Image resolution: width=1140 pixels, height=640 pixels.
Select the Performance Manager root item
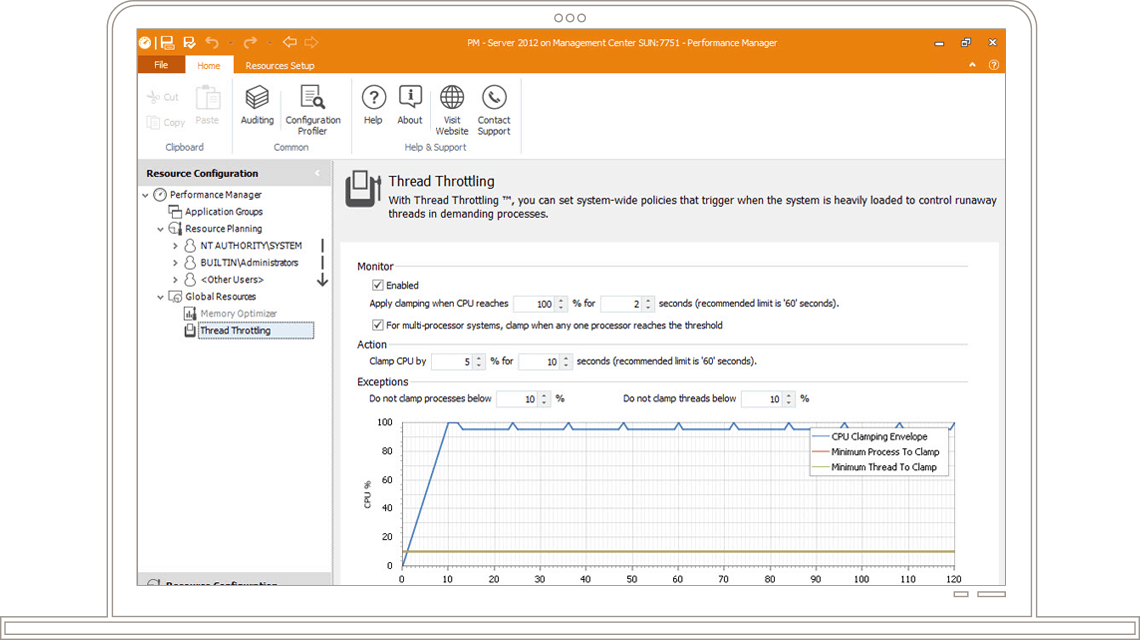pos(216,195)
